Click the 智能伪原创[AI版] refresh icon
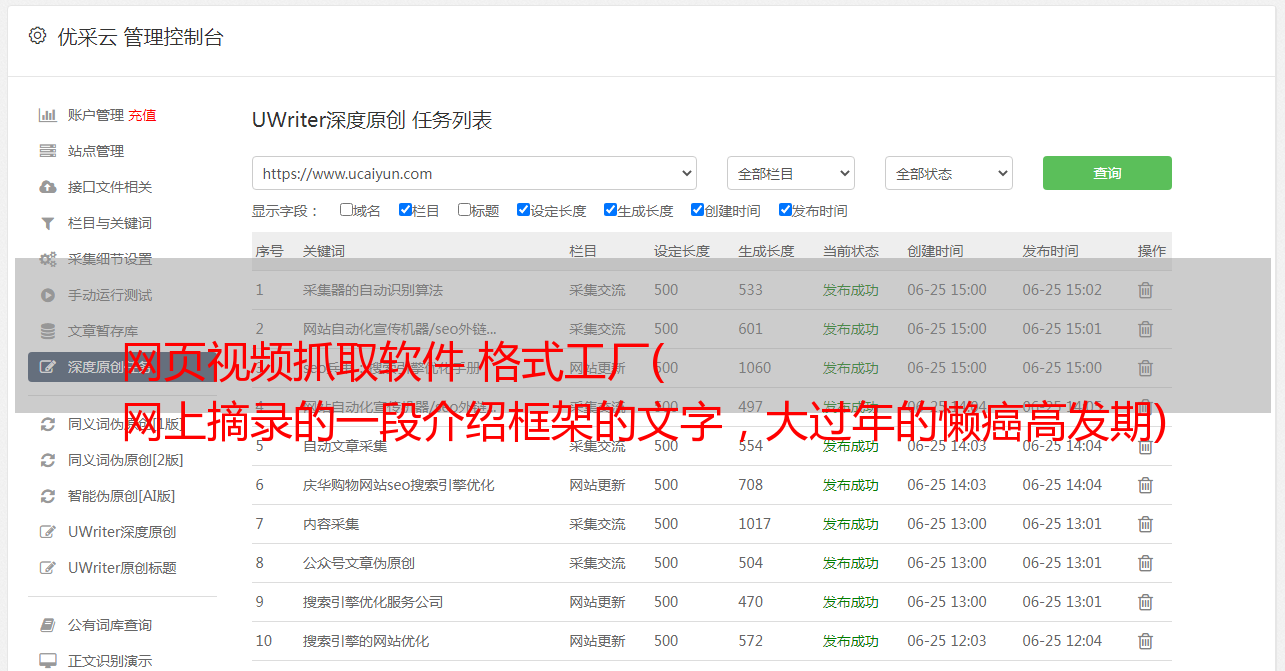1285x671 pixels. (47, 496)
